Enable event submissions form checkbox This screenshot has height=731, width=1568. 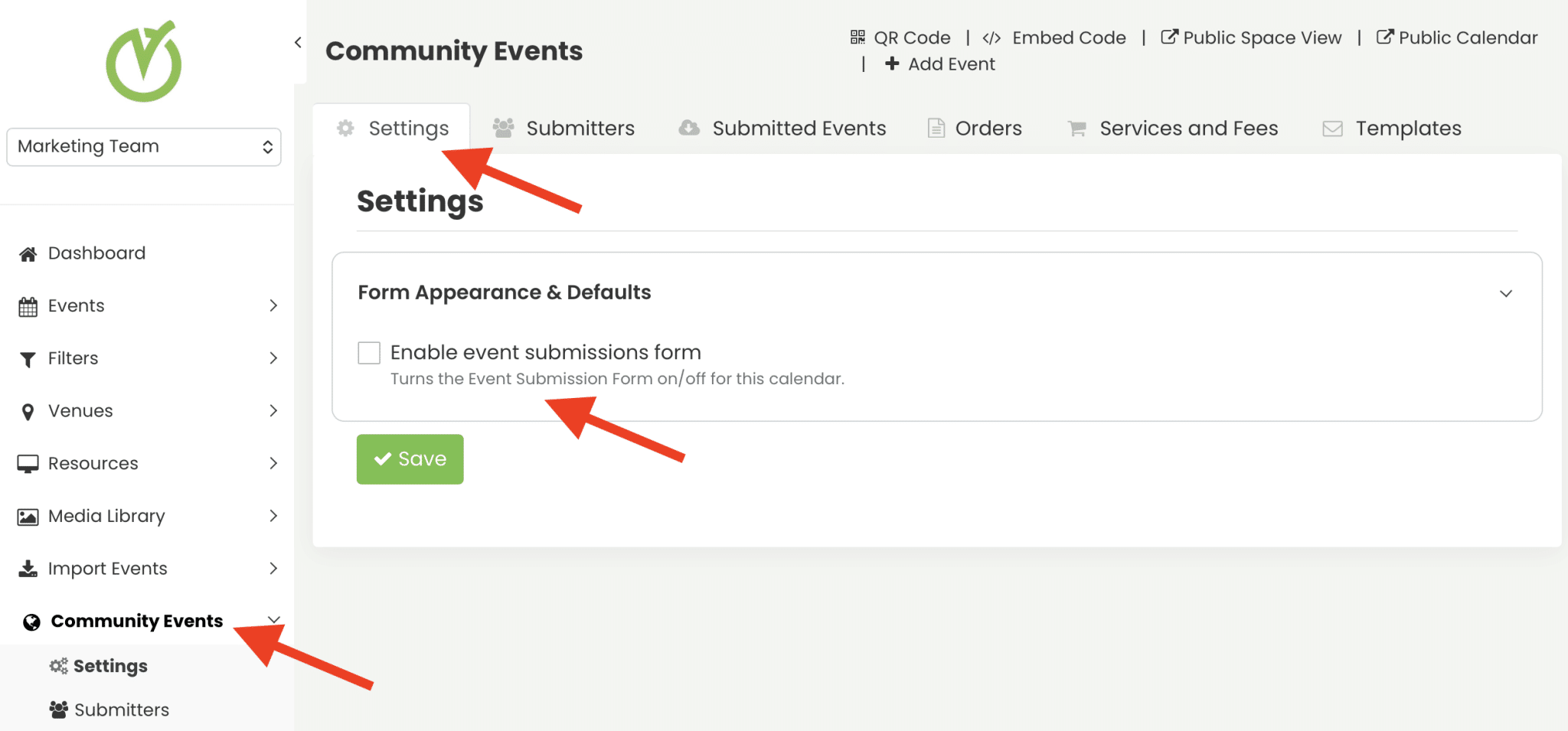pyautogui.click(x=368, y=352)
